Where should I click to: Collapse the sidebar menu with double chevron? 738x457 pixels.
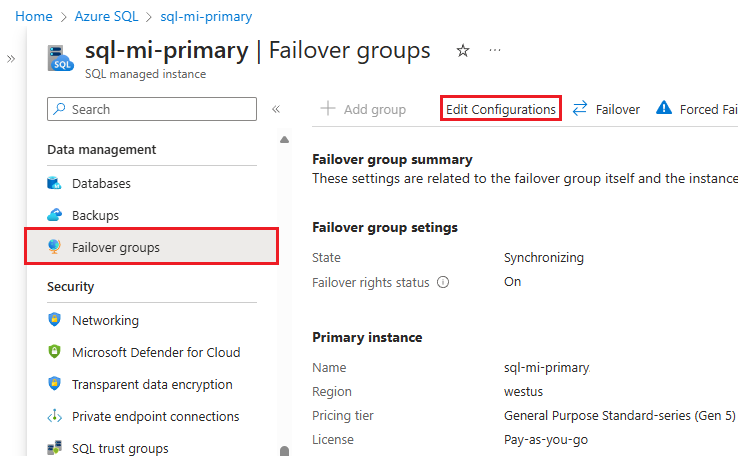(x=276, y=109)
